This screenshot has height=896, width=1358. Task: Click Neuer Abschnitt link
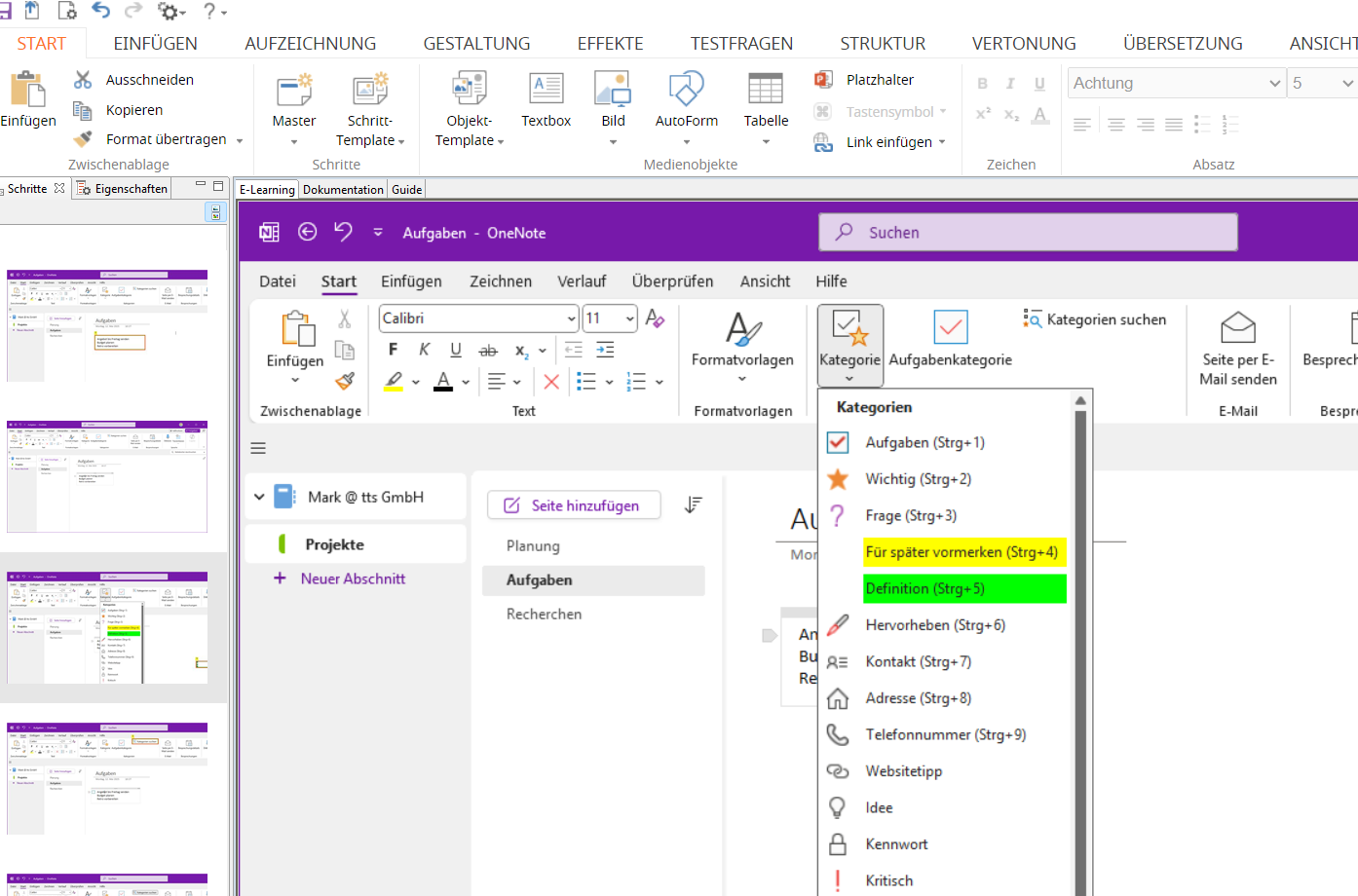click(353, 579)
